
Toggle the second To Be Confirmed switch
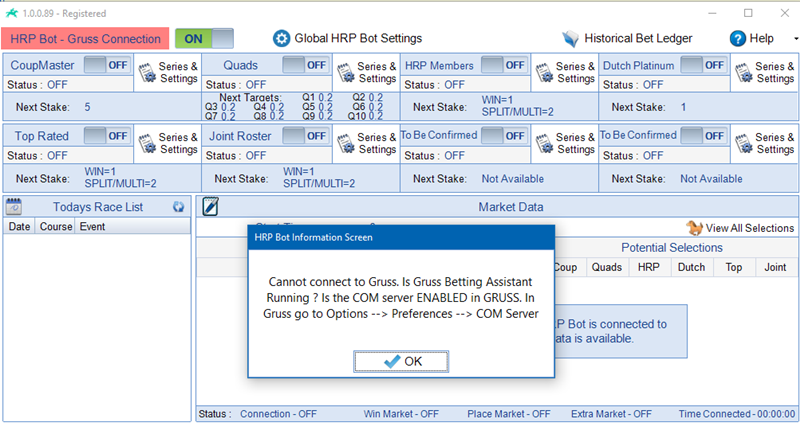point(703,136)
